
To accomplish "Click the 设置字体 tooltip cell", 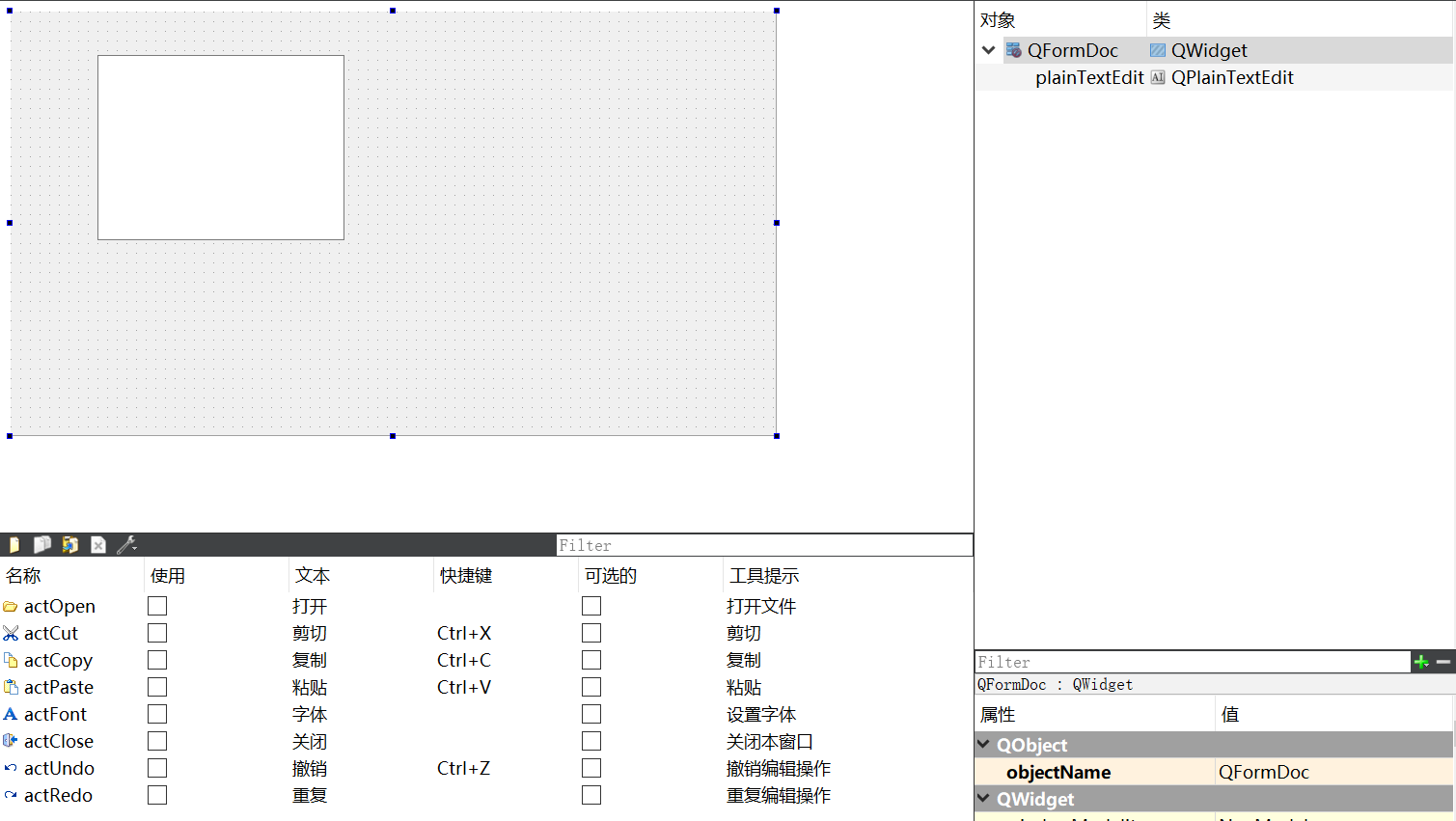I will (x=761, y=715).
